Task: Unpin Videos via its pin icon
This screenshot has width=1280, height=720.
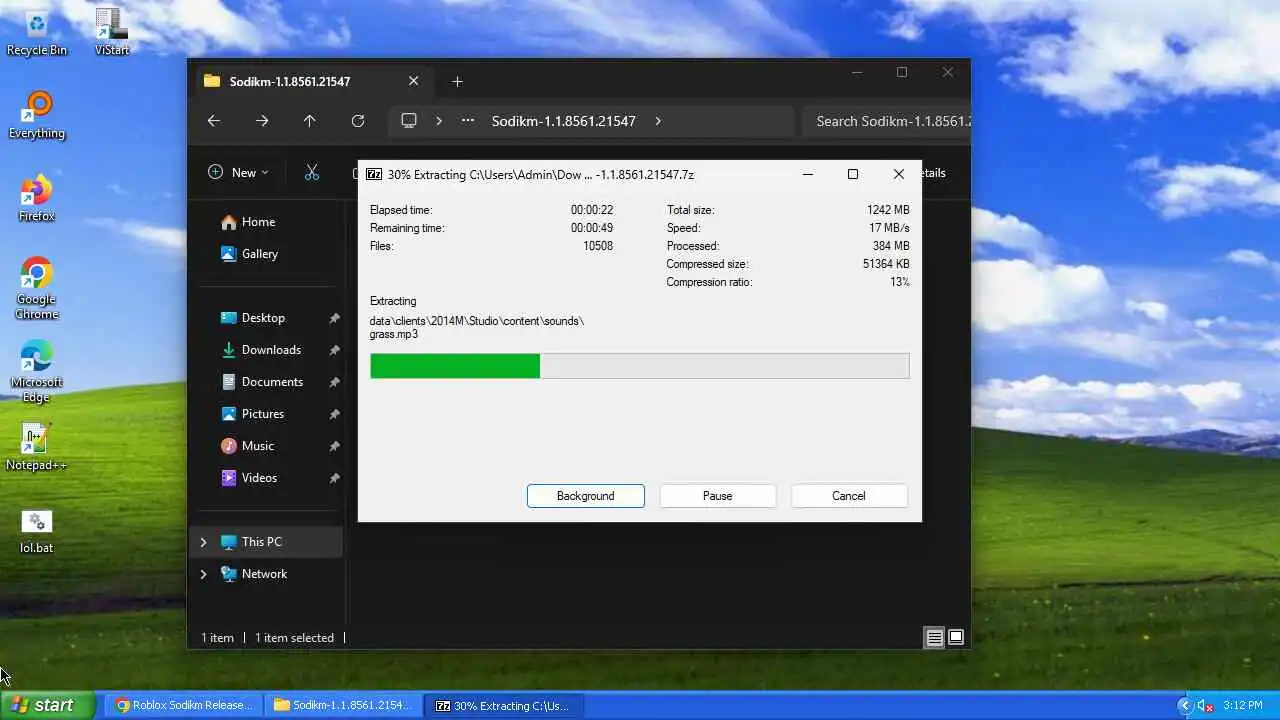Action: point(334,478)
